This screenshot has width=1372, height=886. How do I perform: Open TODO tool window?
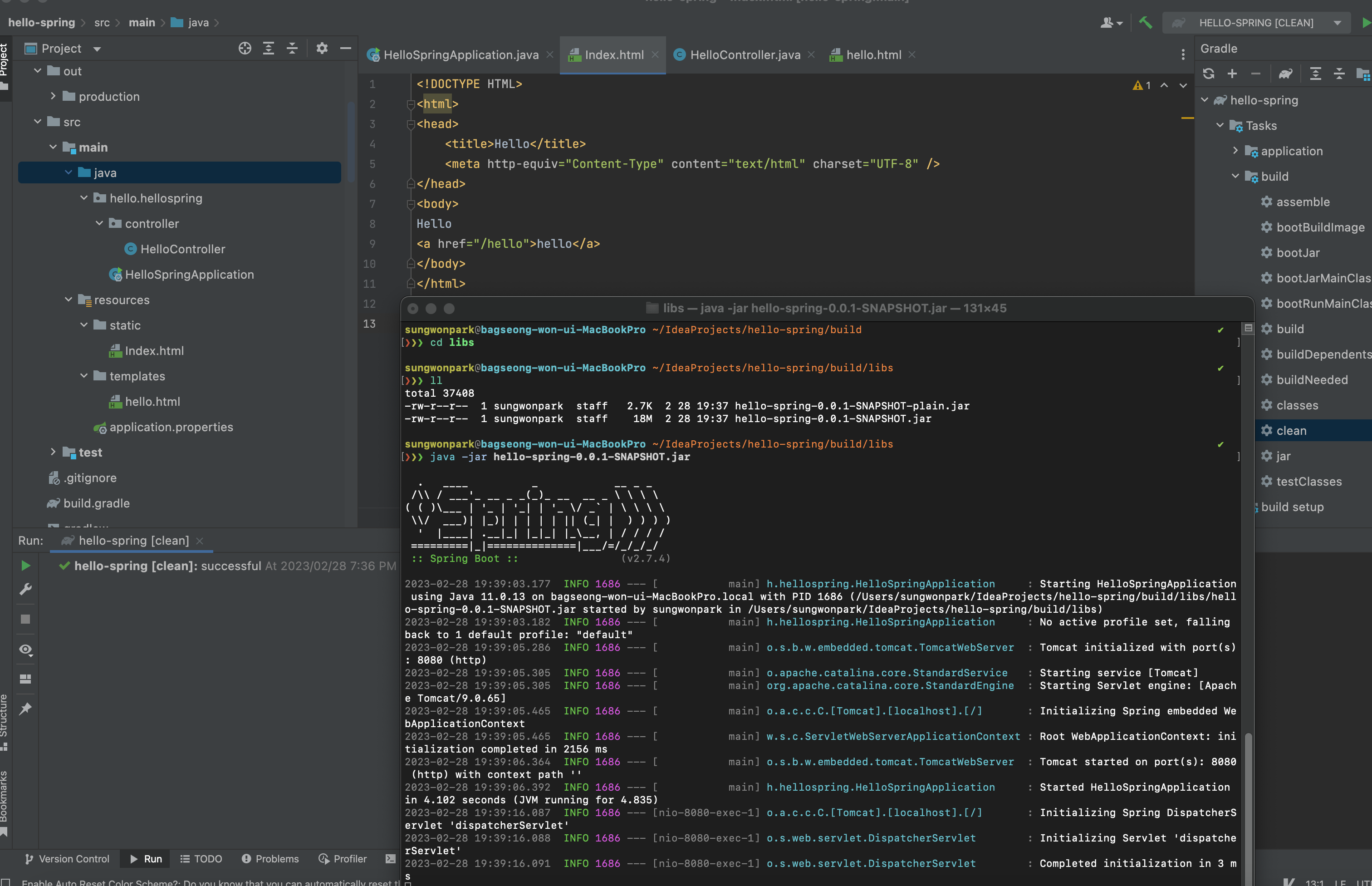pyautogui.click(x=201, y=859)
